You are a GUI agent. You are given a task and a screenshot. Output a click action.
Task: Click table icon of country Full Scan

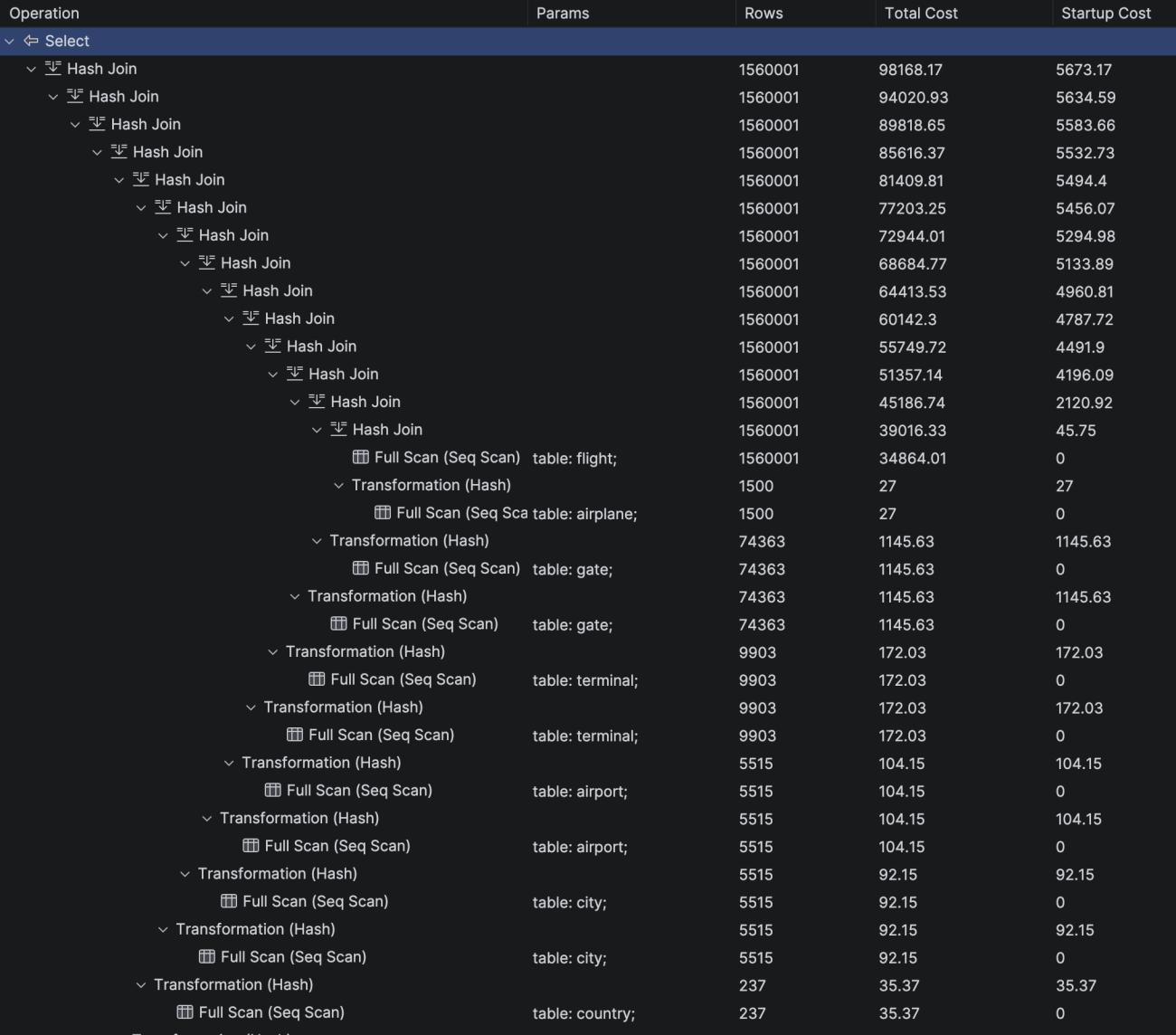[185, 1012]
